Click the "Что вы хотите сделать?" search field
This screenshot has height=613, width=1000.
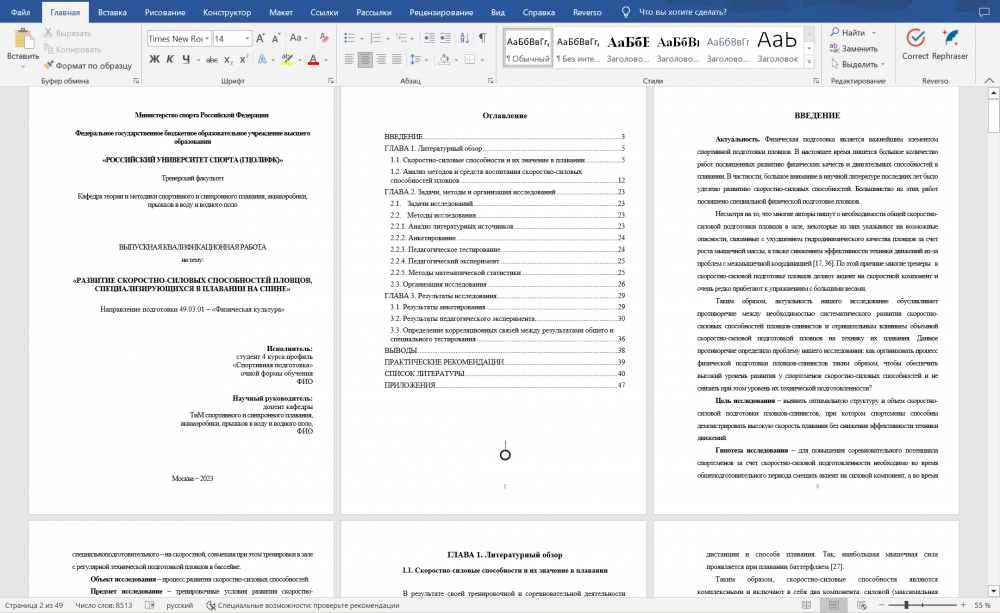pyautogui.click(x=682, y=12)
